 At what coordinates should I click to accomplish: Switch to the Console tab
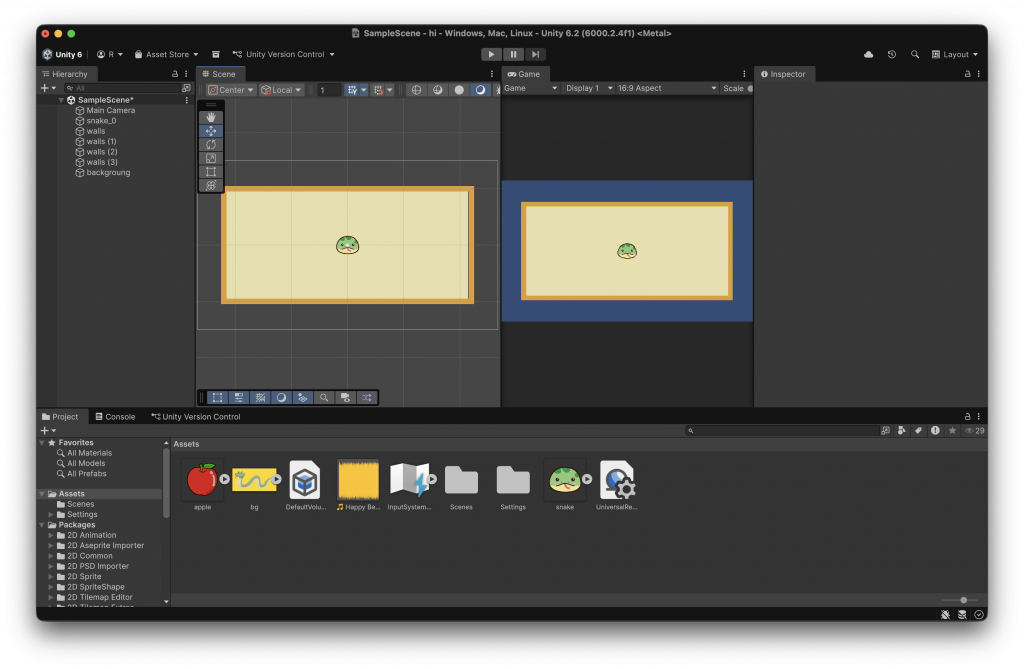click(x=114, y=417)
